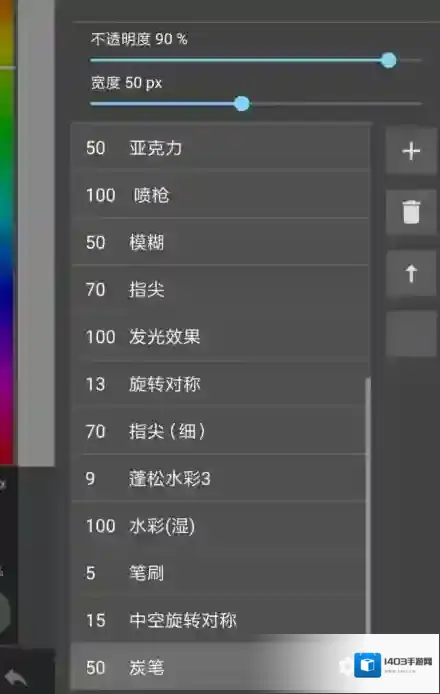Select the 指尖（细）brush
The image size is (440, 694).
click(219, 431)
